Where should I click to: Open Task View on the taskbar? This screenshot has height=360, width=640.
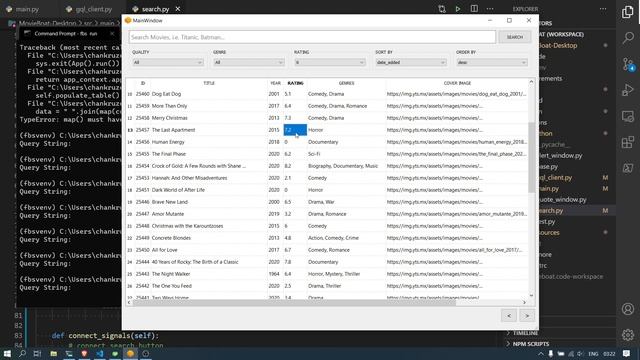point(37,353)
